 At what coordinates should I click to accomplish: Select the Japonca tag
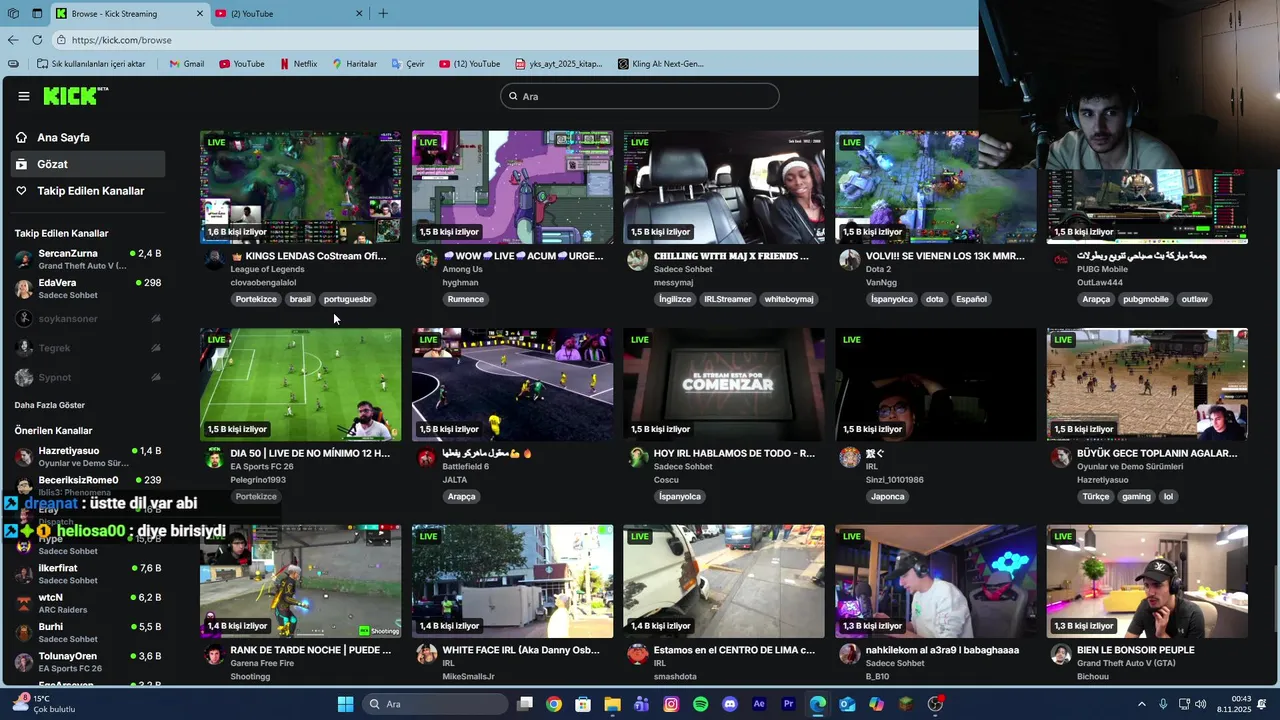coord(887,496)
